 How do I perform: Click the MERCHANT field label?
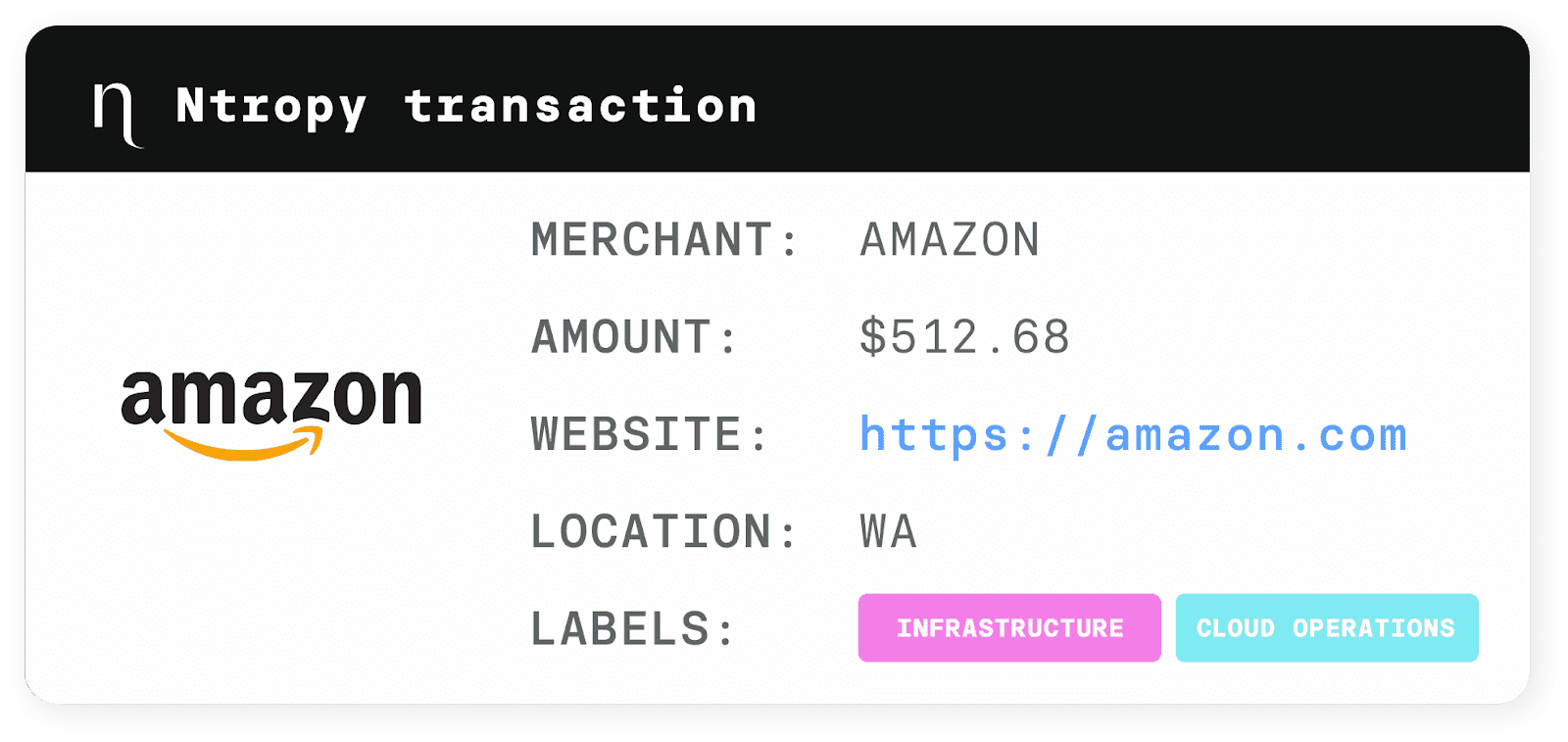[x=665, y=240]
